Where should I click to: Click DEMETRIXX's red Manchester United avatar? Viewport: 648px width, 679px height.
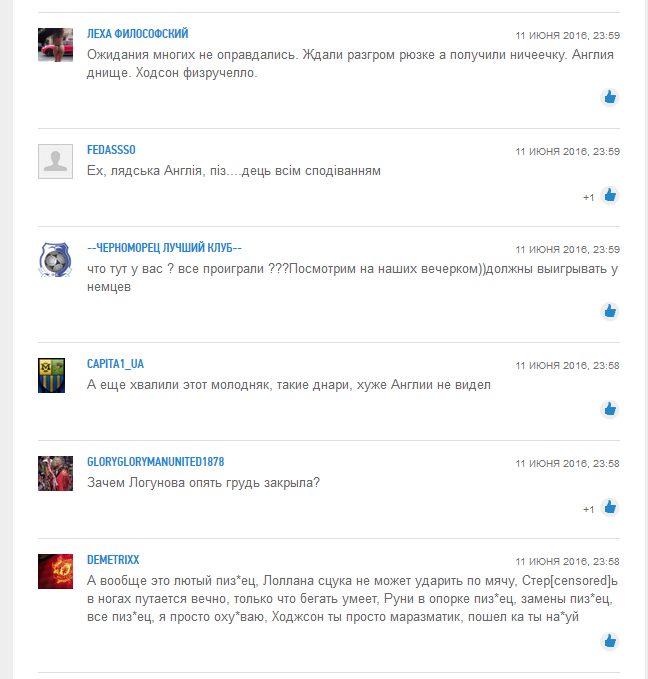pos(55,572)
